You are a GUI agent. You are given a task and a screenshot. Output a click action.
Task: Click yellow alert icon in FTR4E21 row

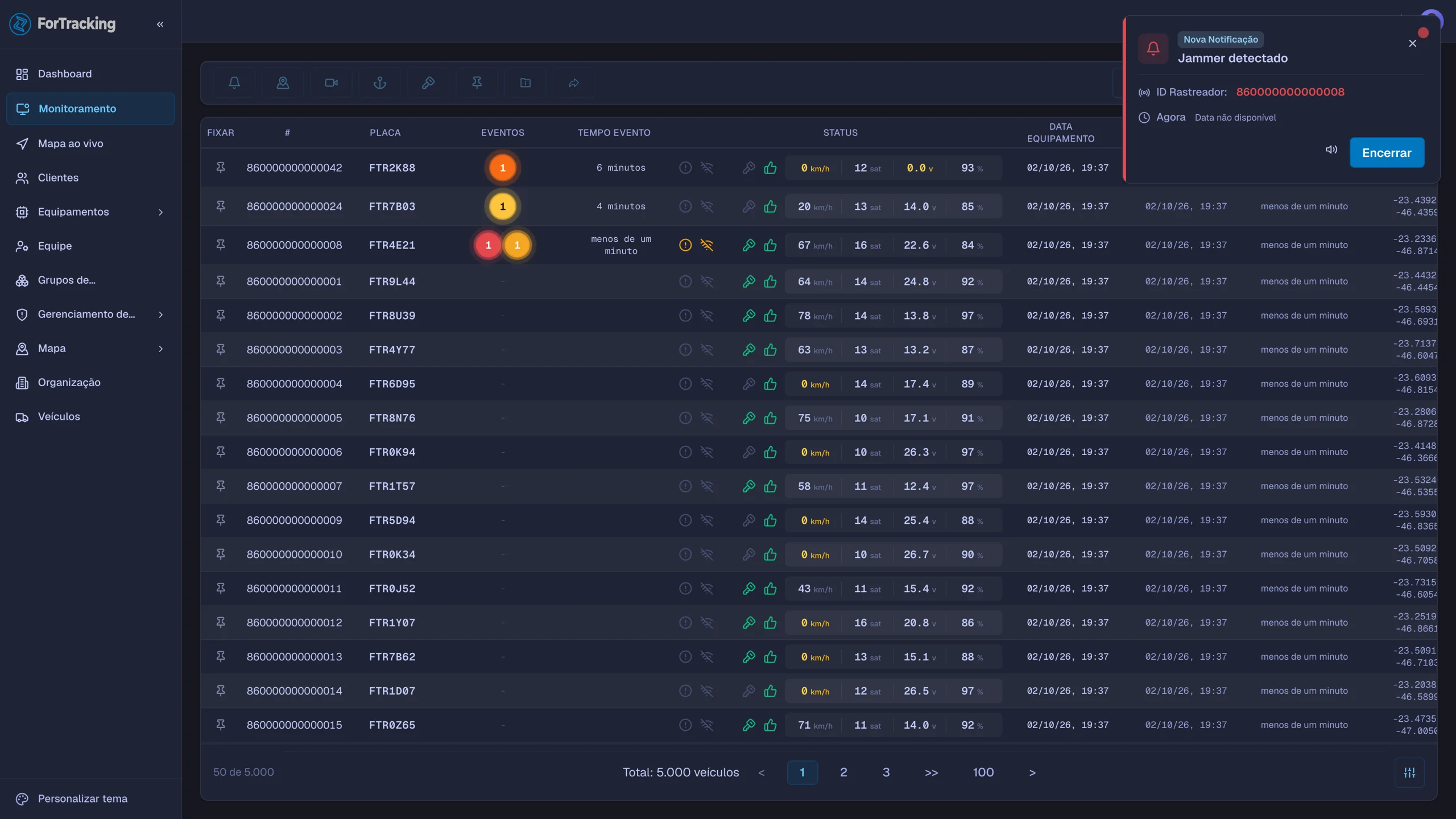(x=685, y=245)
